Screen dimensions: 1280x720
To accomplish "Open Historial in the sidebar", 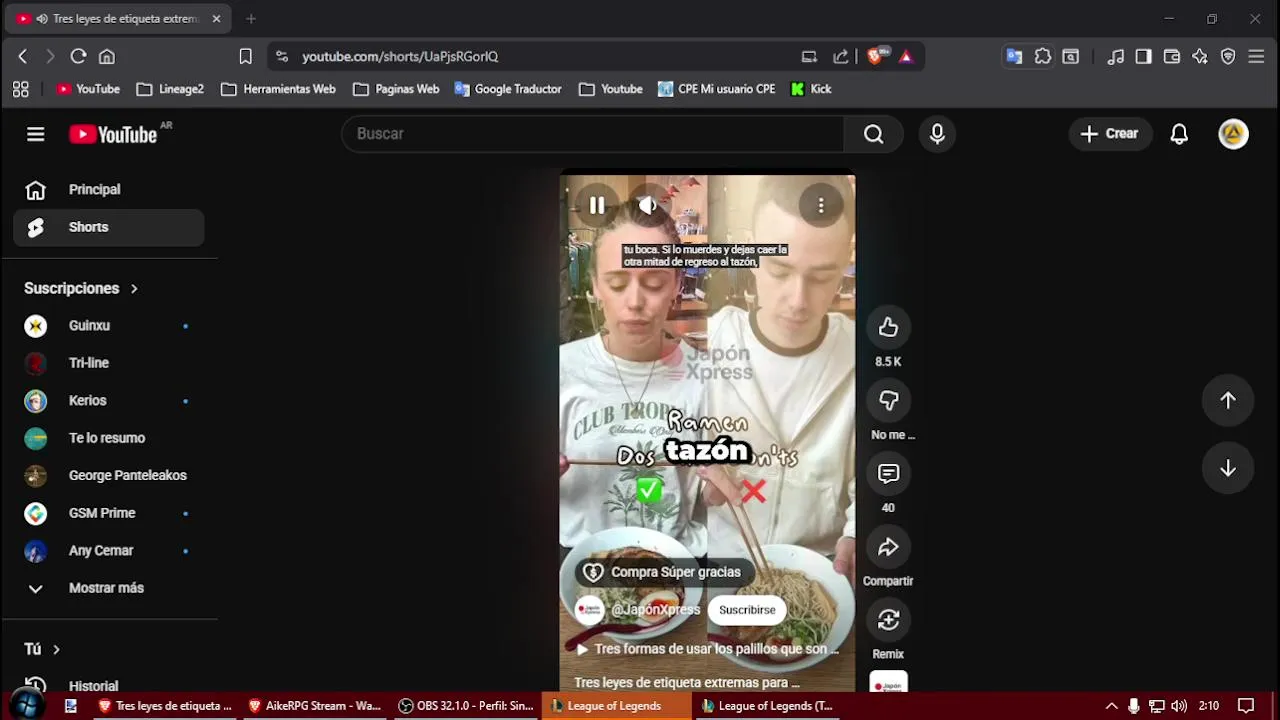I will tap(109, 686).
